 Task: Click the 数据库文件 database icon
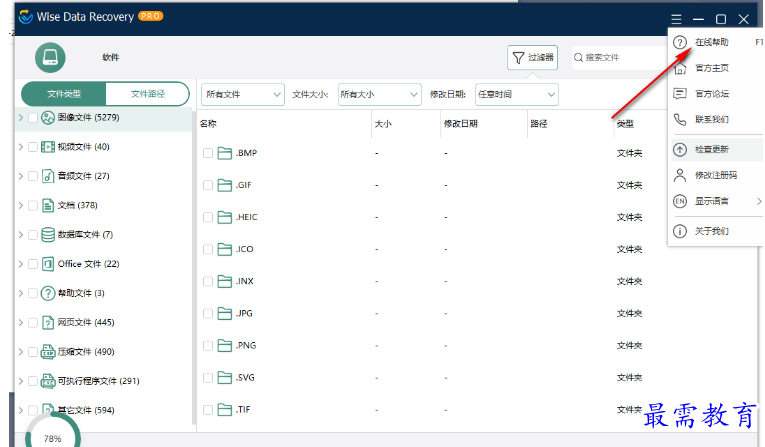coord(48,235)
